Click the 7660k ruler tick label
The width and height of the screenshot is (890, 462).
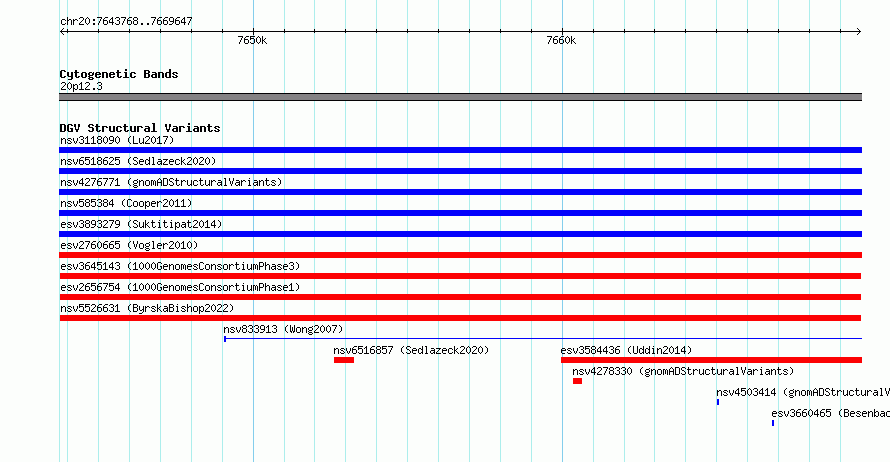pyautogui.click(x=561, y=40)
